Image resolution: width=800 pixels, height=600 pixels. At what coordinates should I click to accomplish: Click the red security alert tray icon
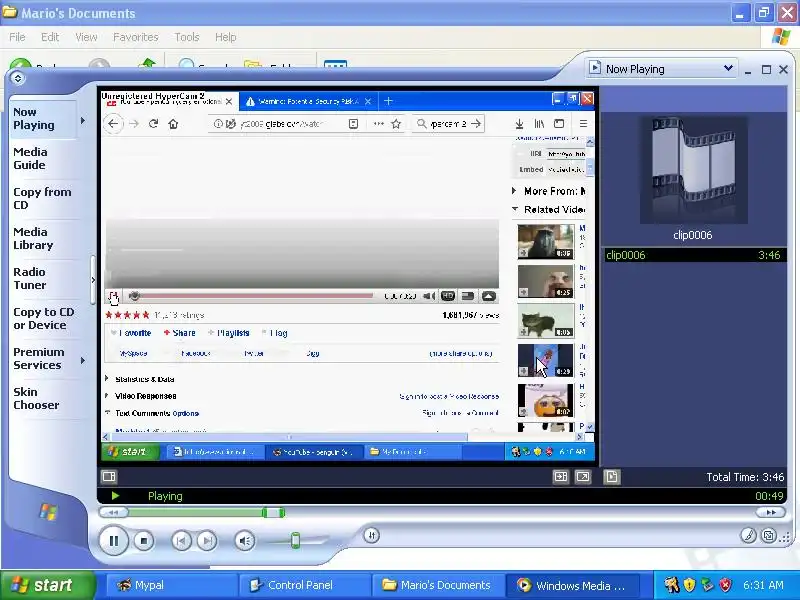(x=725, y=585)
